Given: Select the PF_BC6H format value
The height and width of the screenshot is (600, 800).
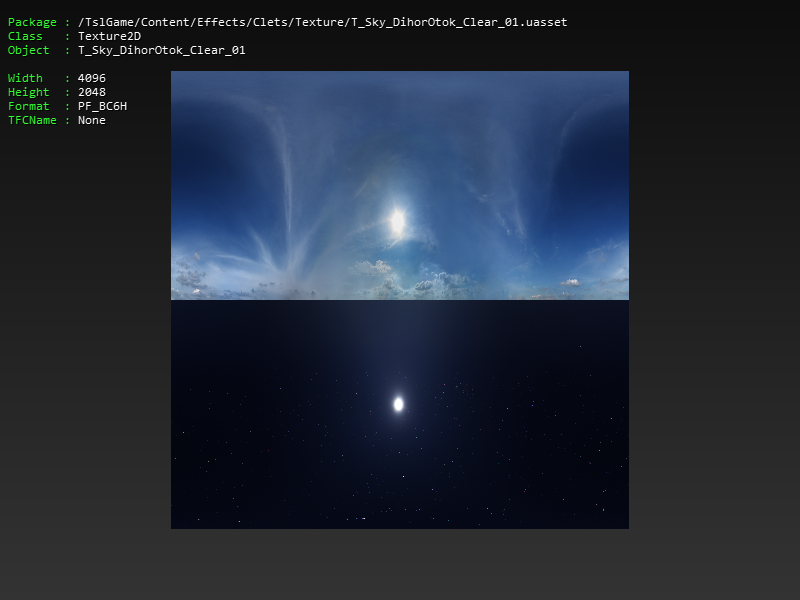Looking at the screenshot, I should click(102, 106).
